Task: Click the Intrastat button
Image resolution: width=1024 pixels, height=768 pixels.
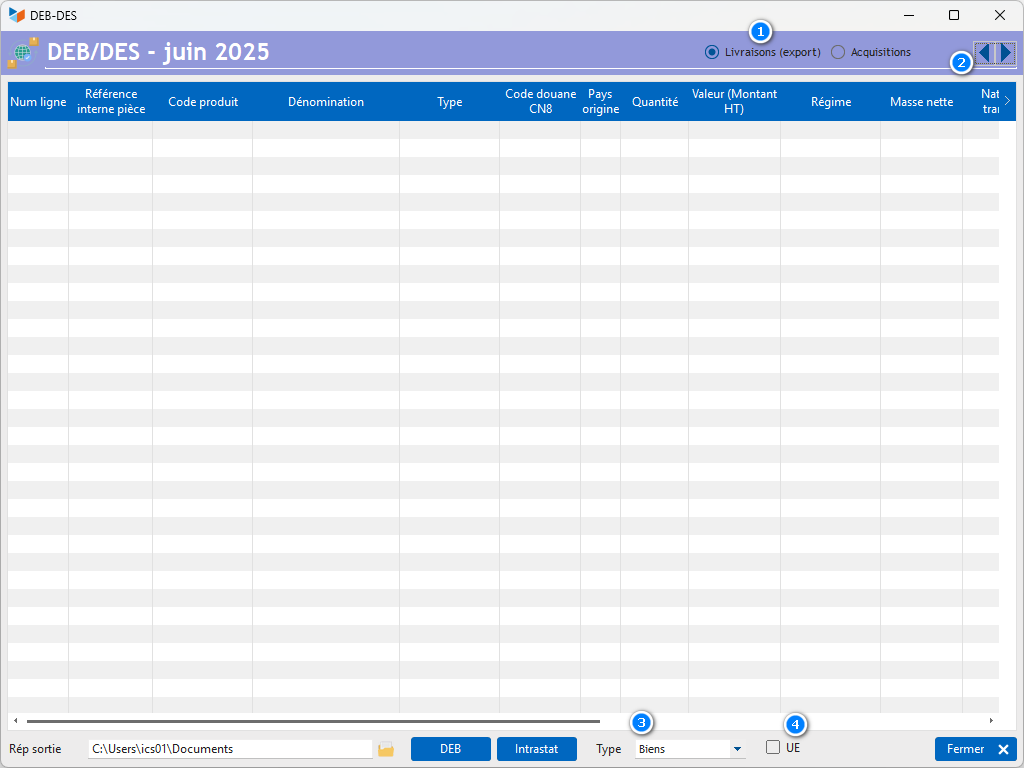Action: click(x=536, y=749)
